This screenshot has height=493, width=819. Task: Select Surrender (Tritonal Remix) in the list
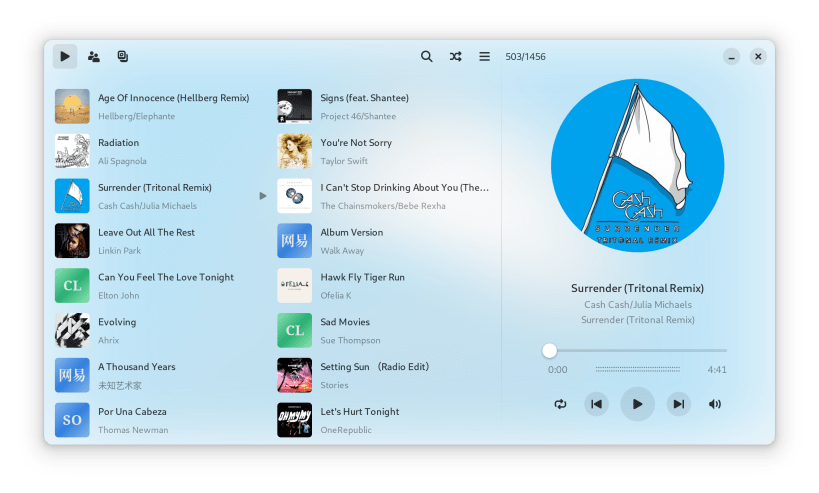[x=161, y=196]
